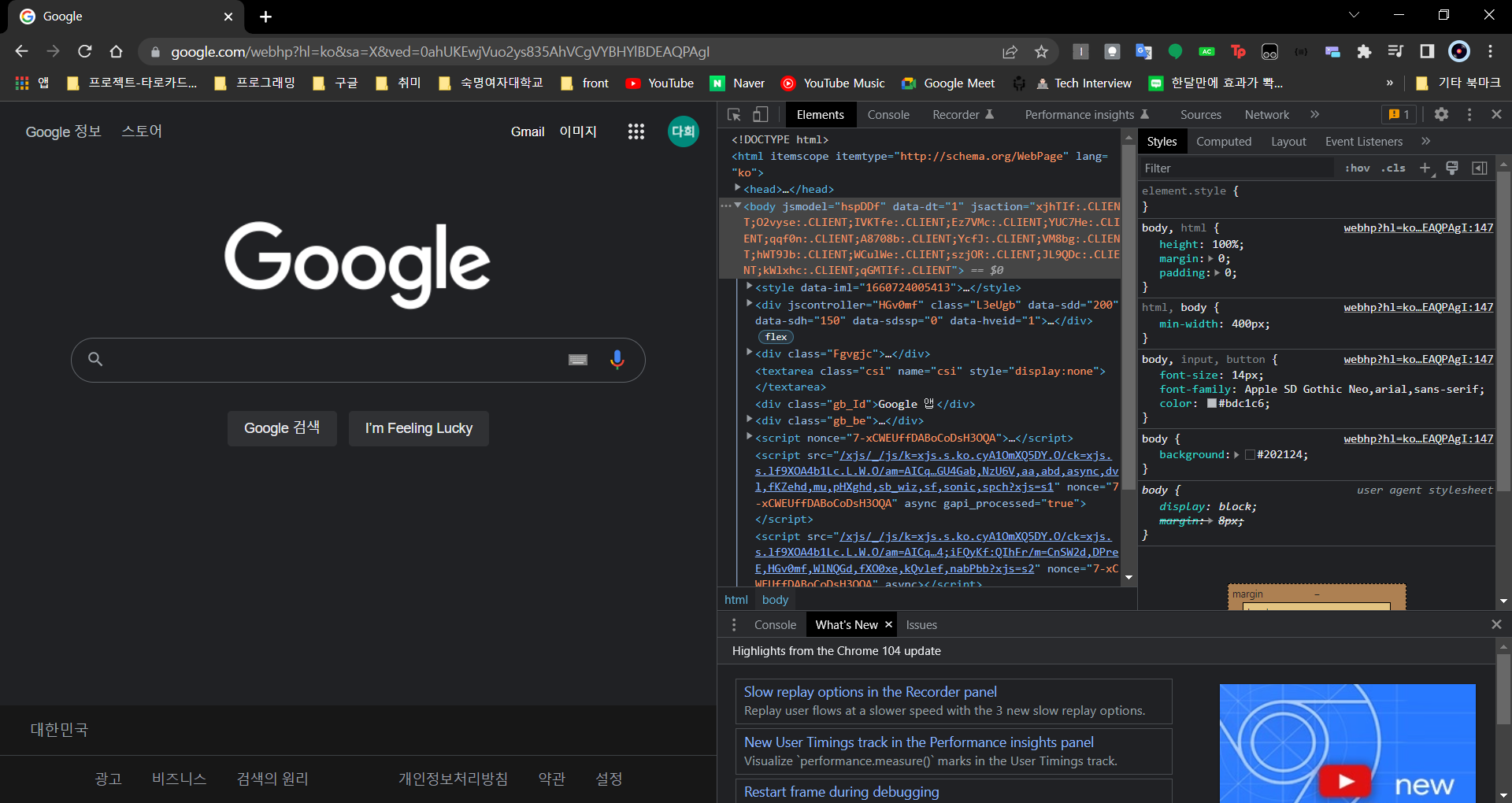Switch to the Console panel tab
Viewport: 1512px width, 803px height.
[888, 115]
